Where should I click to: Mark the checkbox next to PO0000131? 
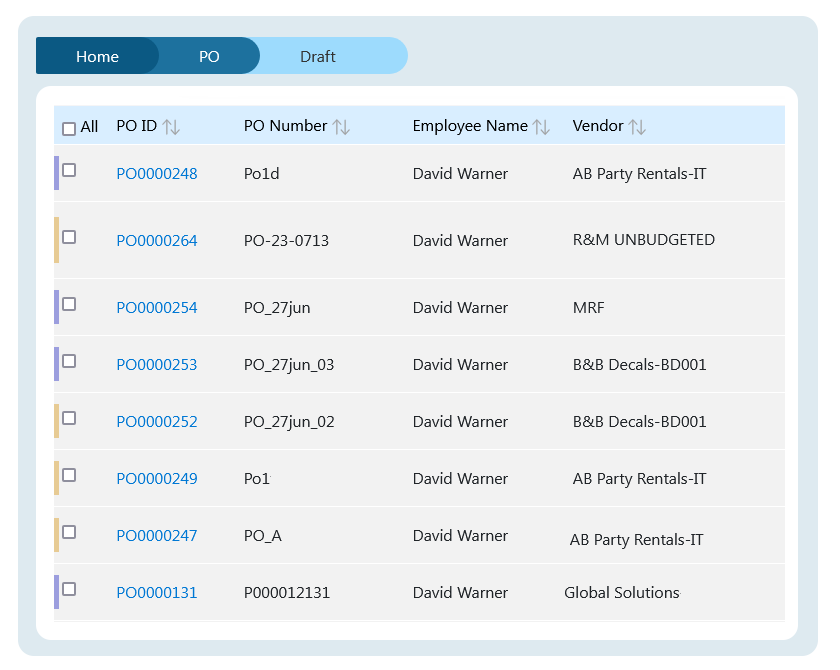click(x=69, y=589)
